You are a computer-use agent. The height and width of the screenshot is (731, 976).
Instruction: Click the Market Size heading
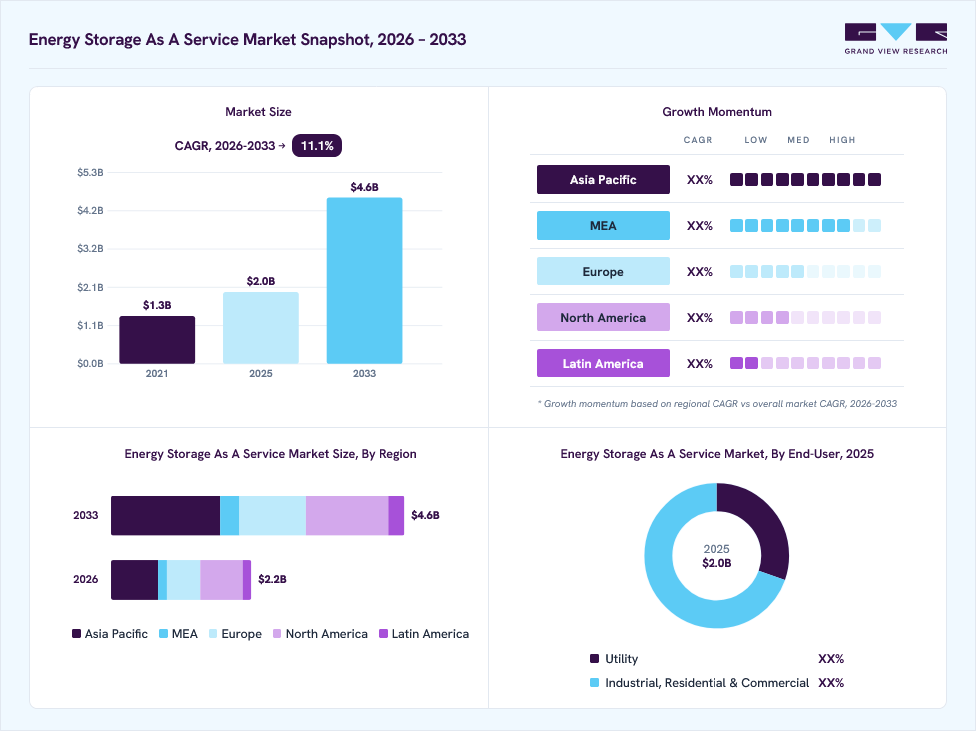(x=258, y=112)
